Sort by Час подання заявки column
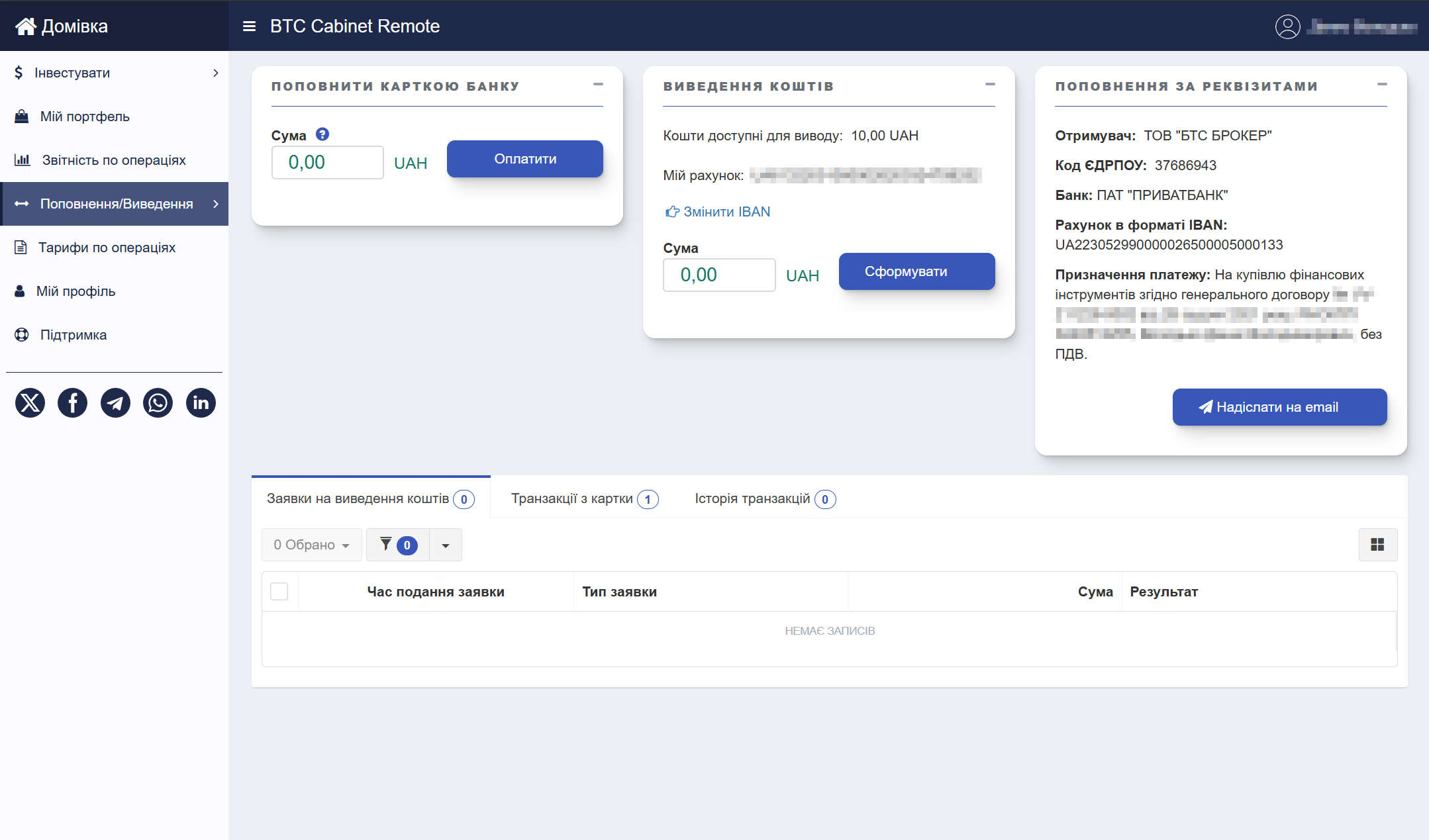1429x840 pixels. point(436,592)
